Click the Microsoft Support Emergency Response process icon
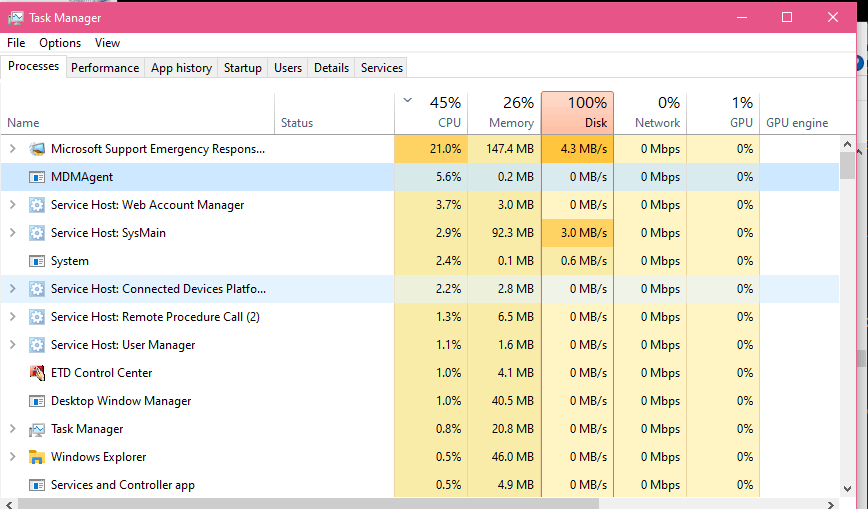 click(37, 149)
